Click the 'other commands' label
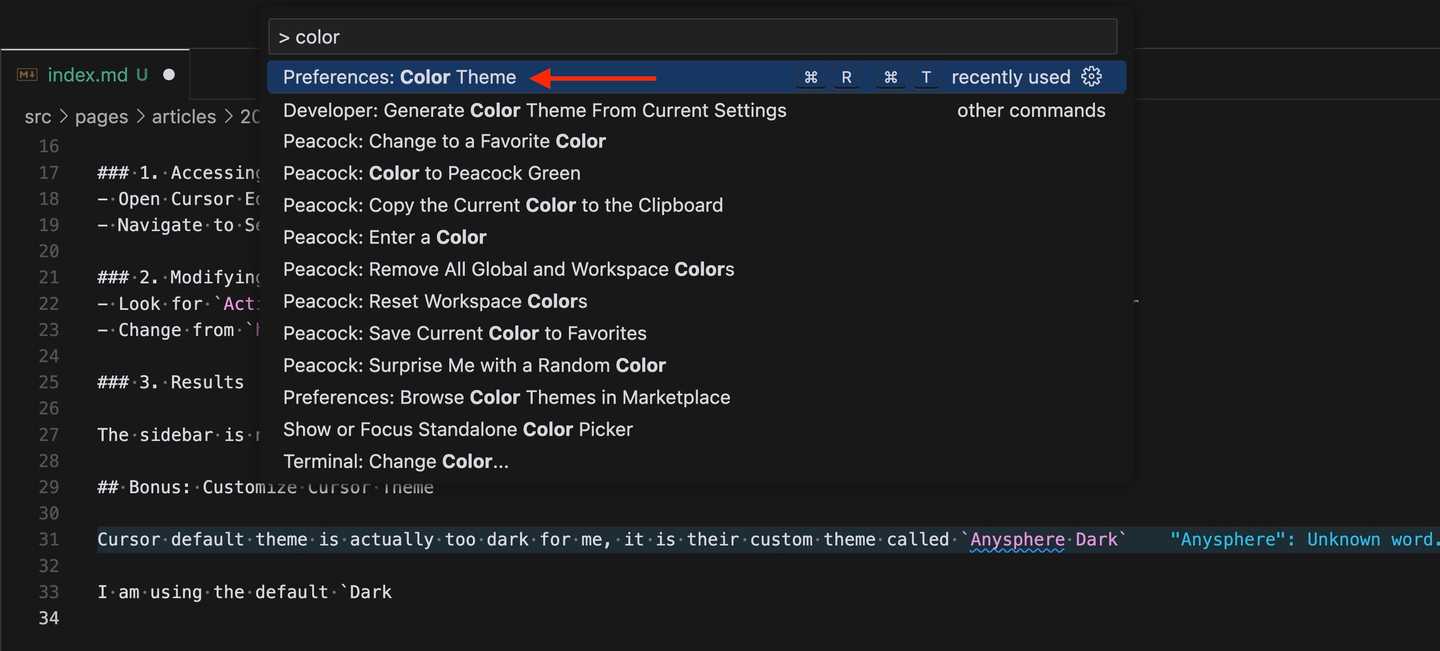This screenshot has width=1440, height=651. pyautogui.click(x=1031, y=110)
